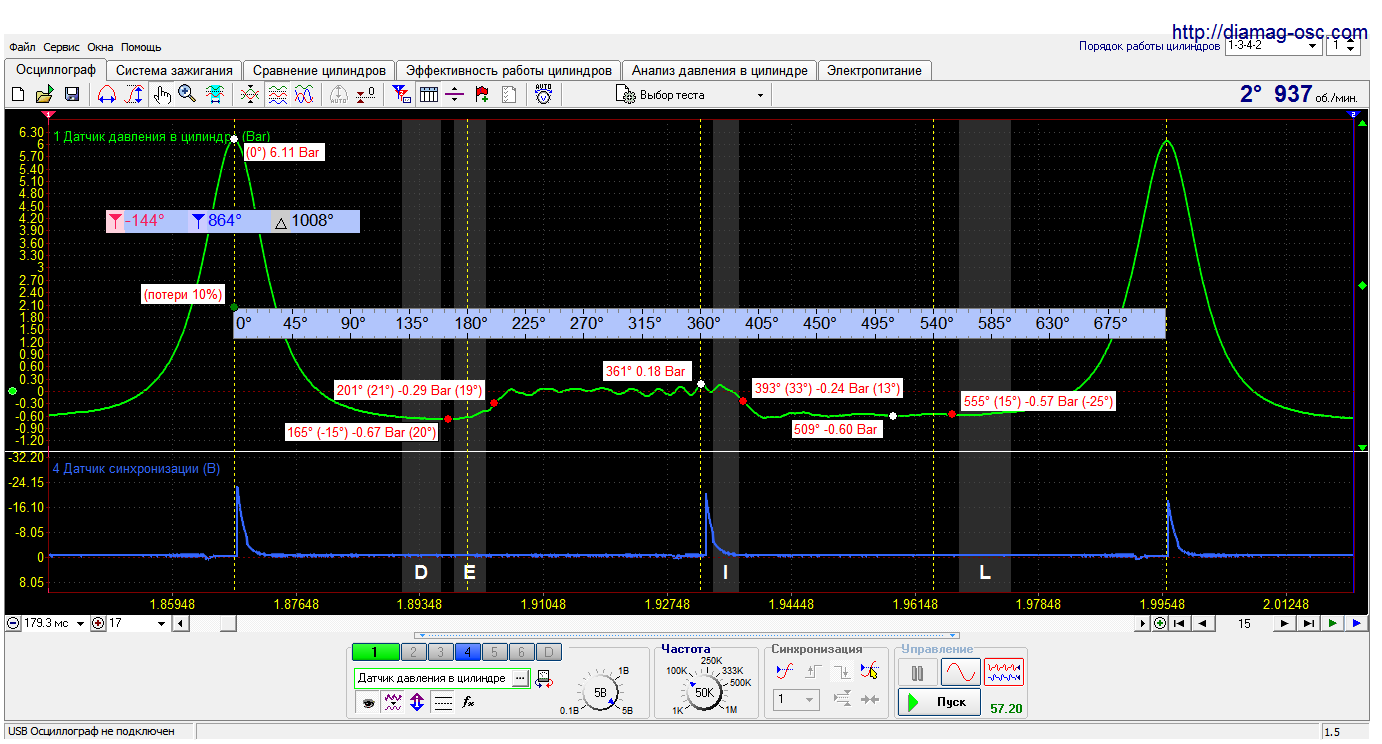Go to the previous frame arrow
Image resolution: width=1382 pixels, height=744 pixels.
tap(1203, 623)
